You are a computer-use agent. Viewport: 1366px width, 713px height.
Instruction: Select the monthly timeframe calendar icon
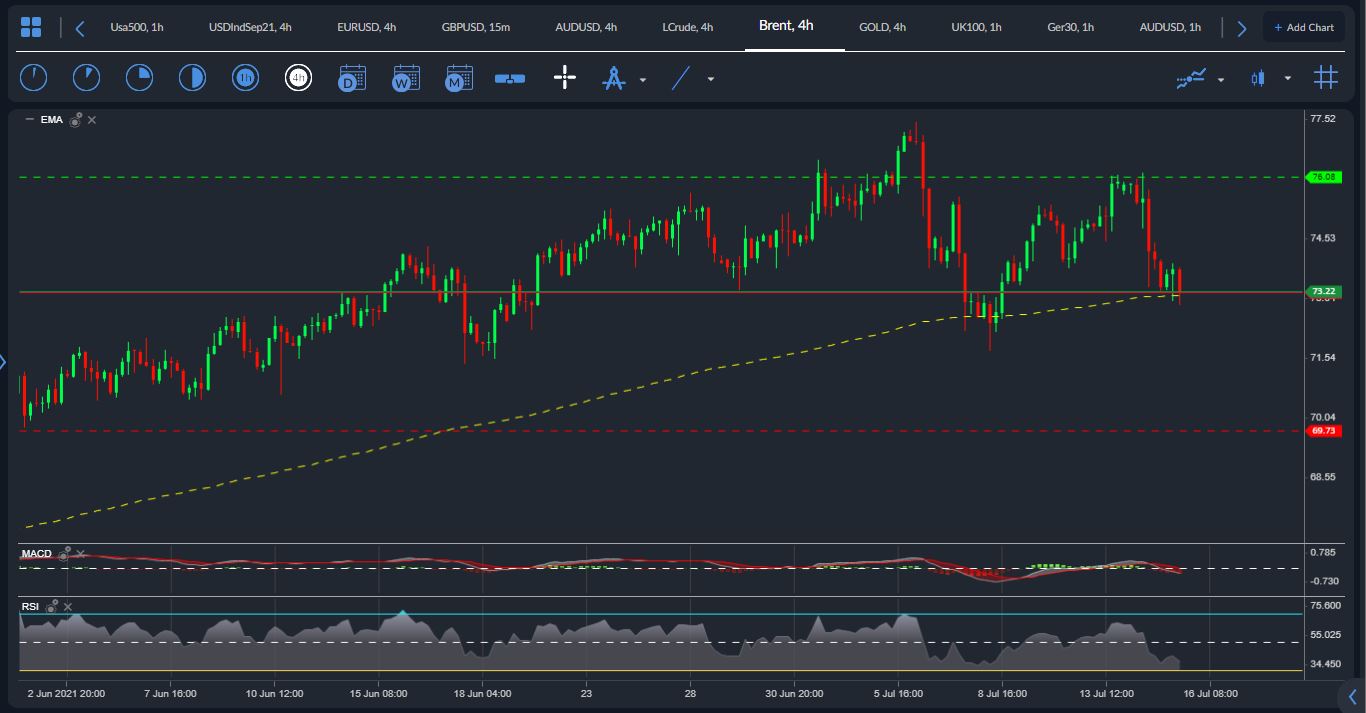459,78
